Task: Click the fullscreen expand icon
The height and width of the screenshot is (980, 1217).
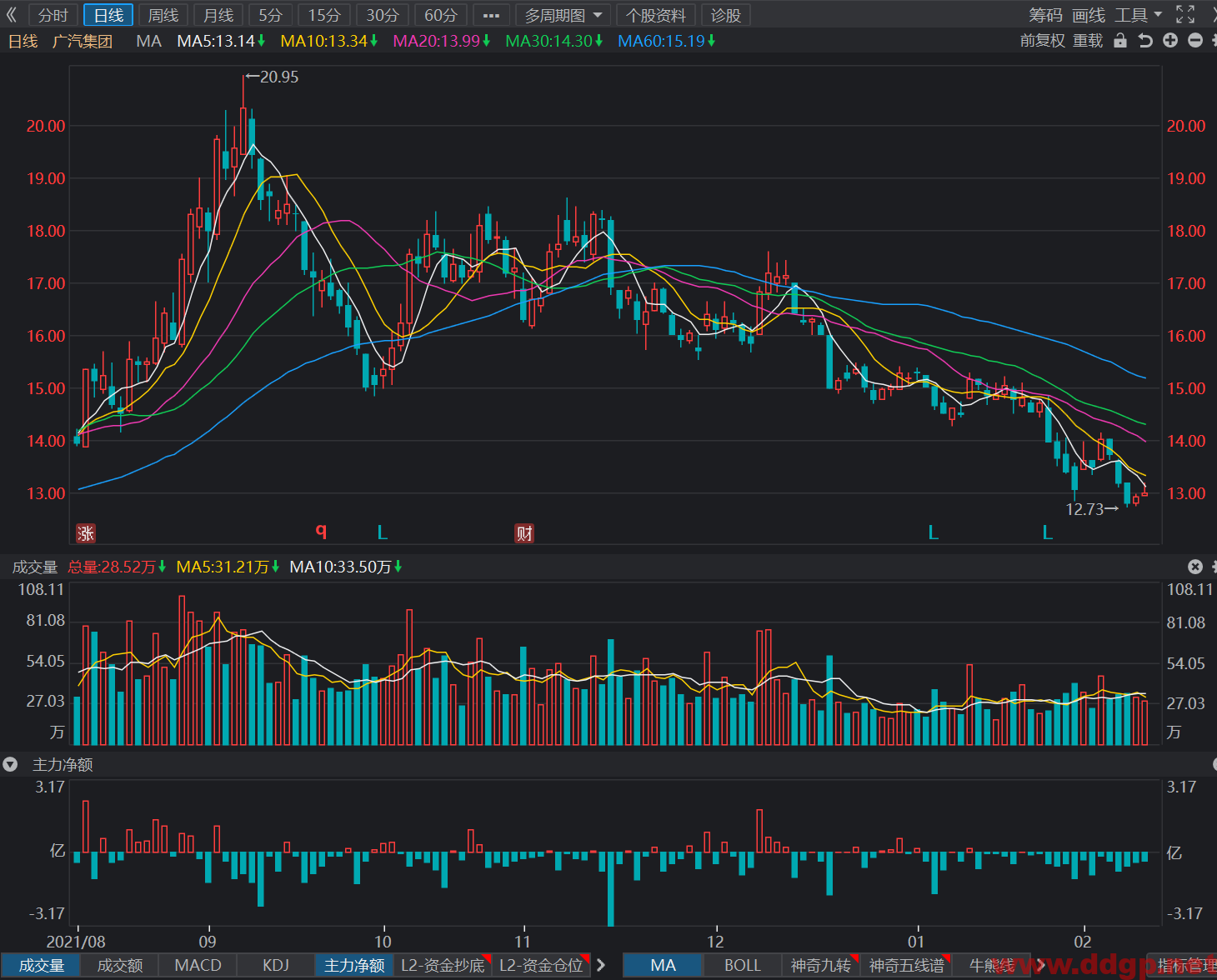Action: [1184, 14]
